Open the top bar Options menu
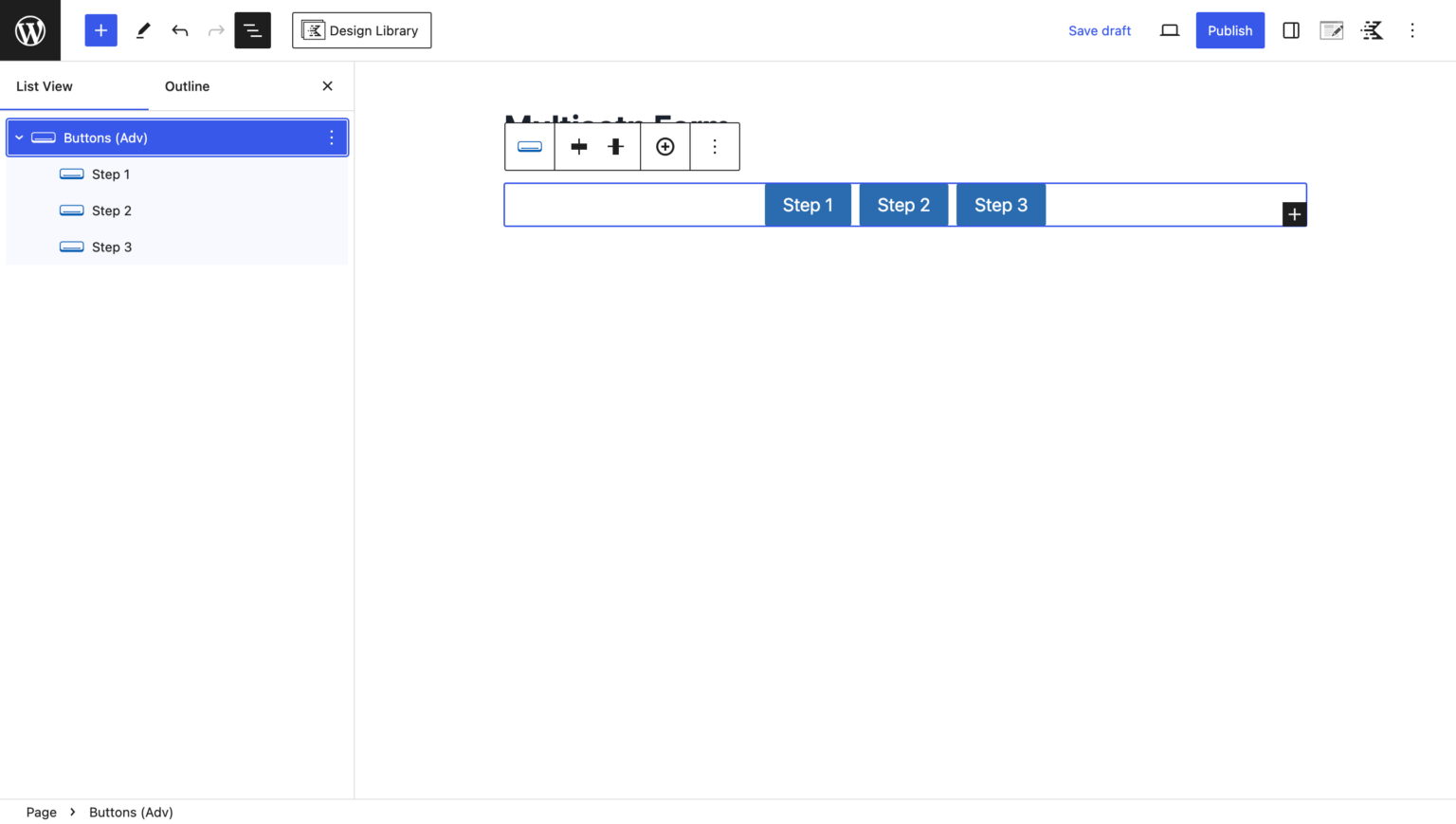Image resolution: width=1456 pixels, height=824 pixels. click(1411, 30)
